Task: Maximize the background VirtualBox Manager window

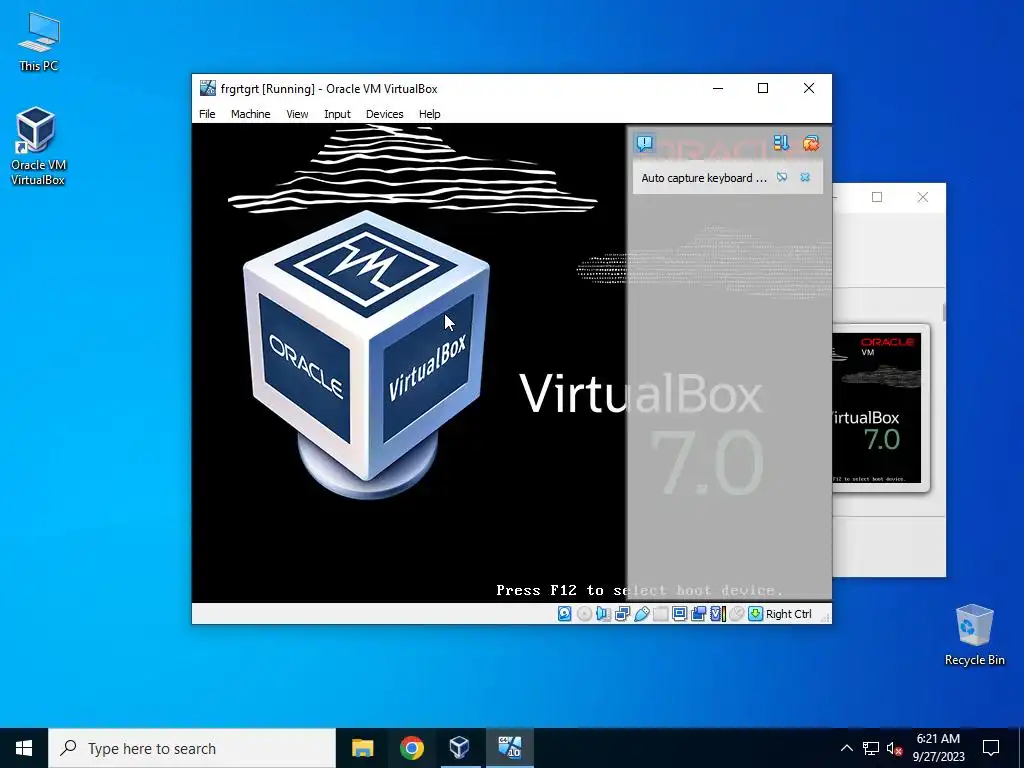Action: [x=877, y=197]
